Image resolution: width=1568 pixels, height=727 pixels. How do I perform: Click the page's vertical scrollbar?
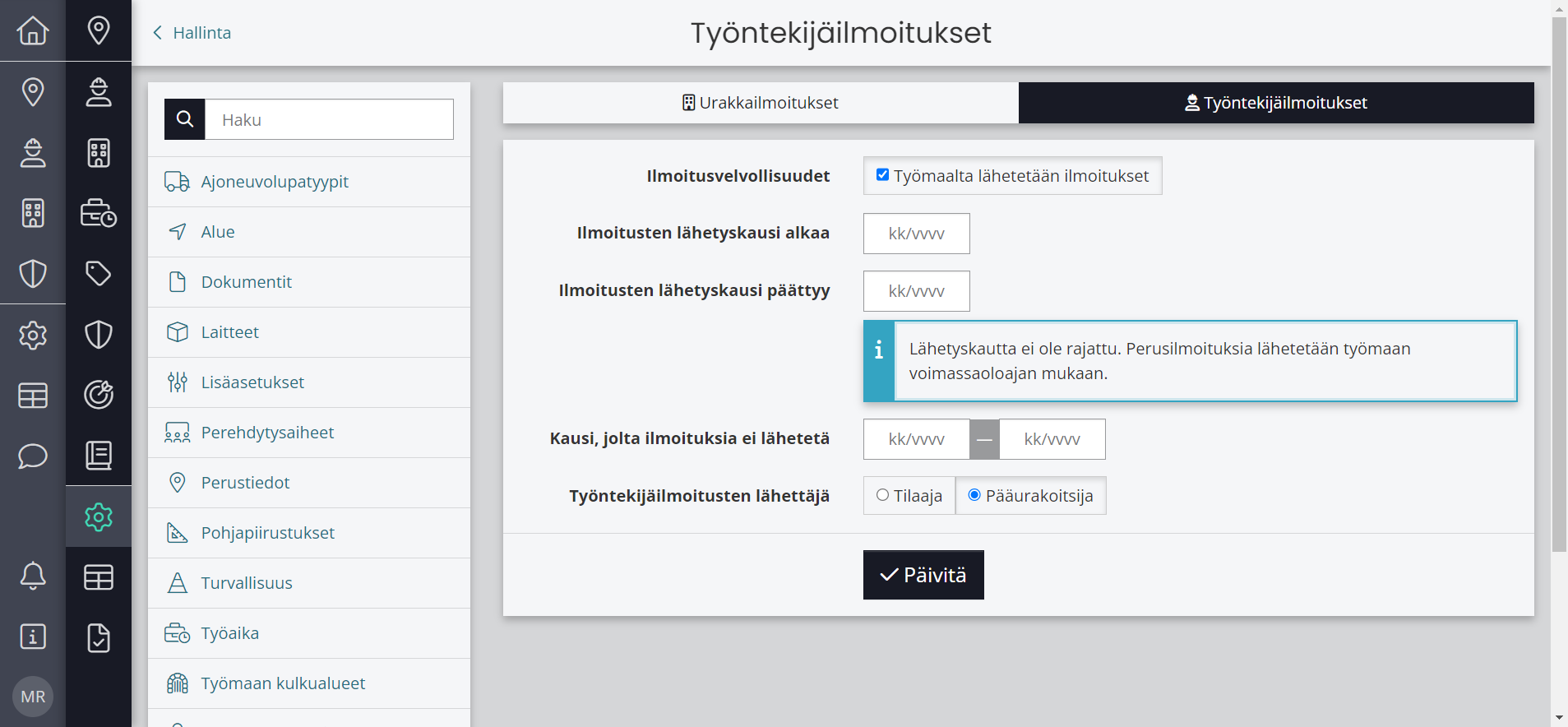click(1559, 284)
